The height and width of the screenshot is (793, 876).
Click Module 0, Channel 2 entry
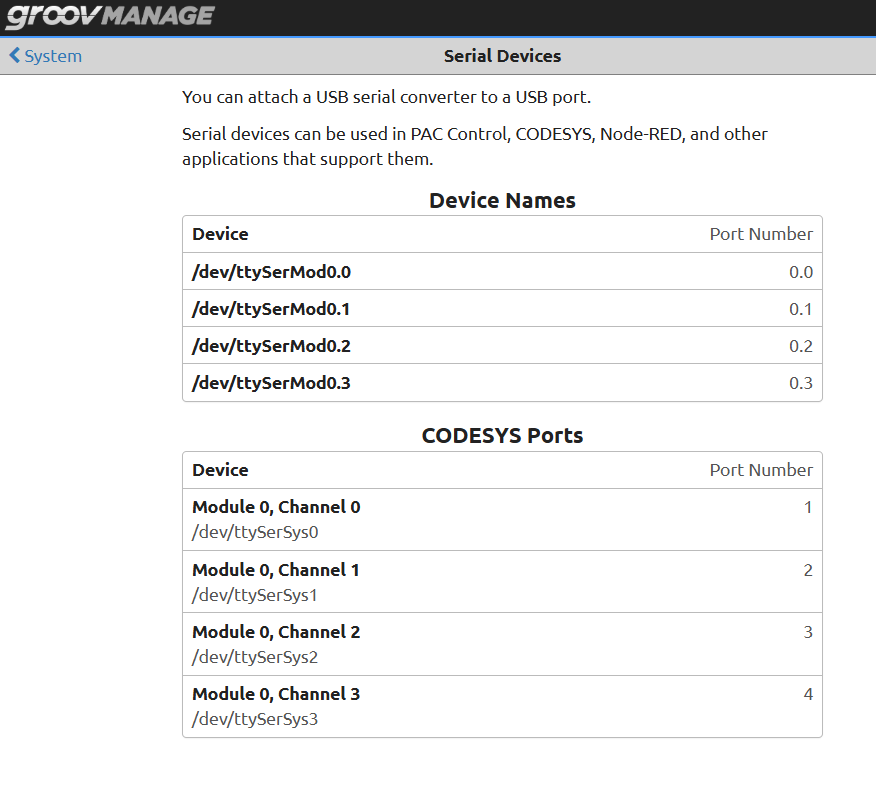tap(276, 632)
